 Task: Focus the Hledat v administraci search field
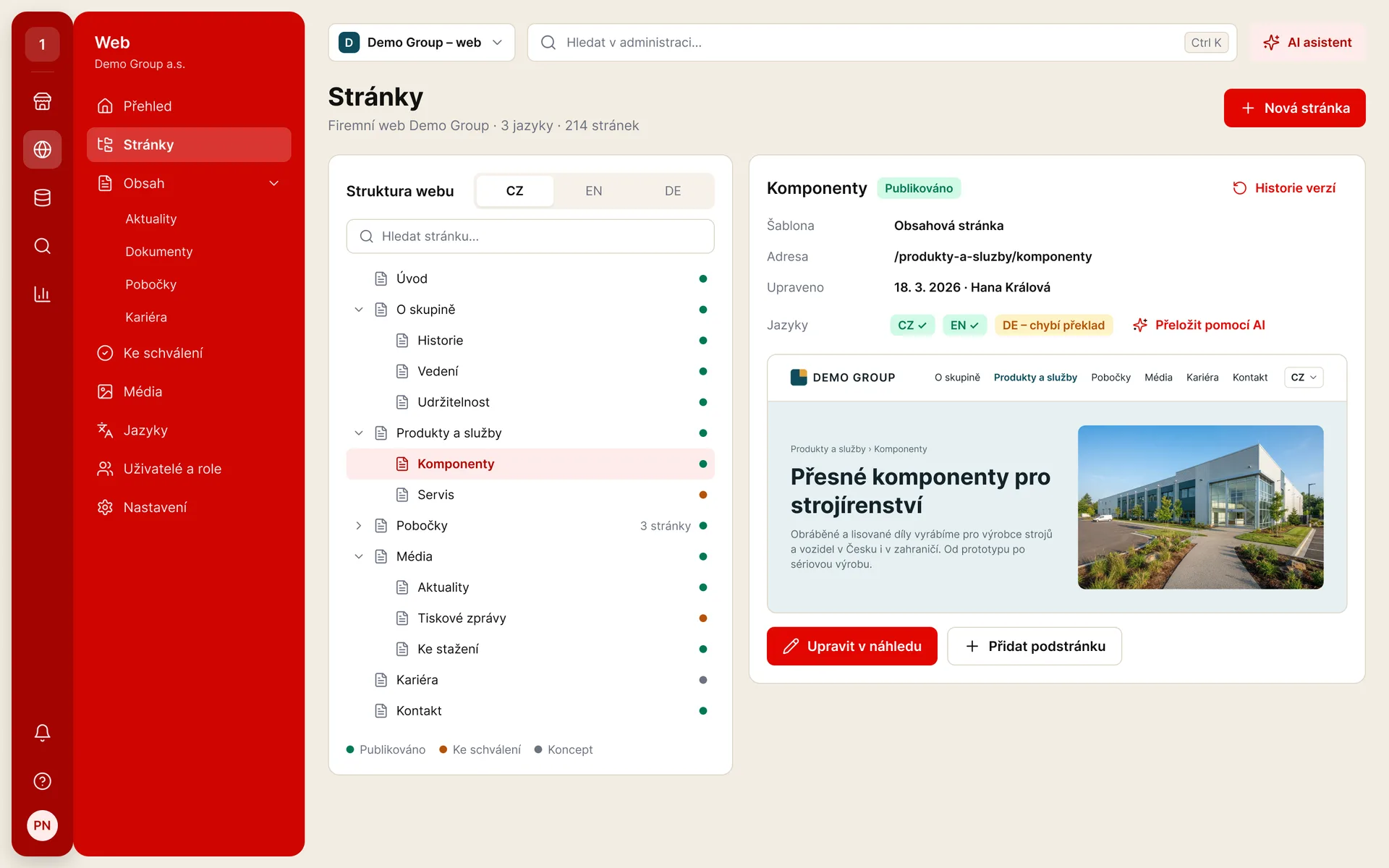882,43
